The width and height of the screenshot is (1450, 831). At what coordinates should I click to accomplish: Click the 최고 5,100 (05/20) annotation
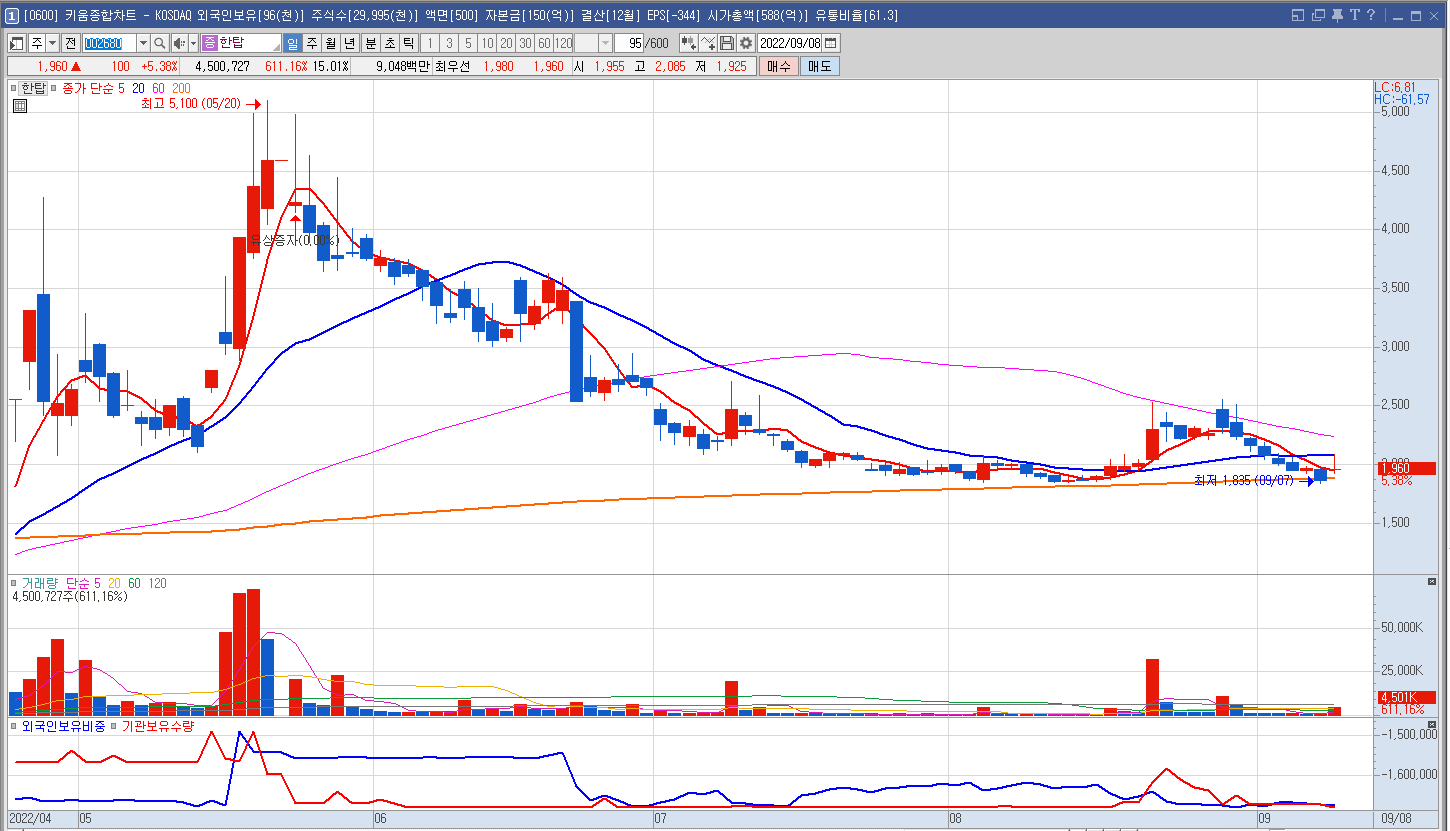[x=190, y=104]
